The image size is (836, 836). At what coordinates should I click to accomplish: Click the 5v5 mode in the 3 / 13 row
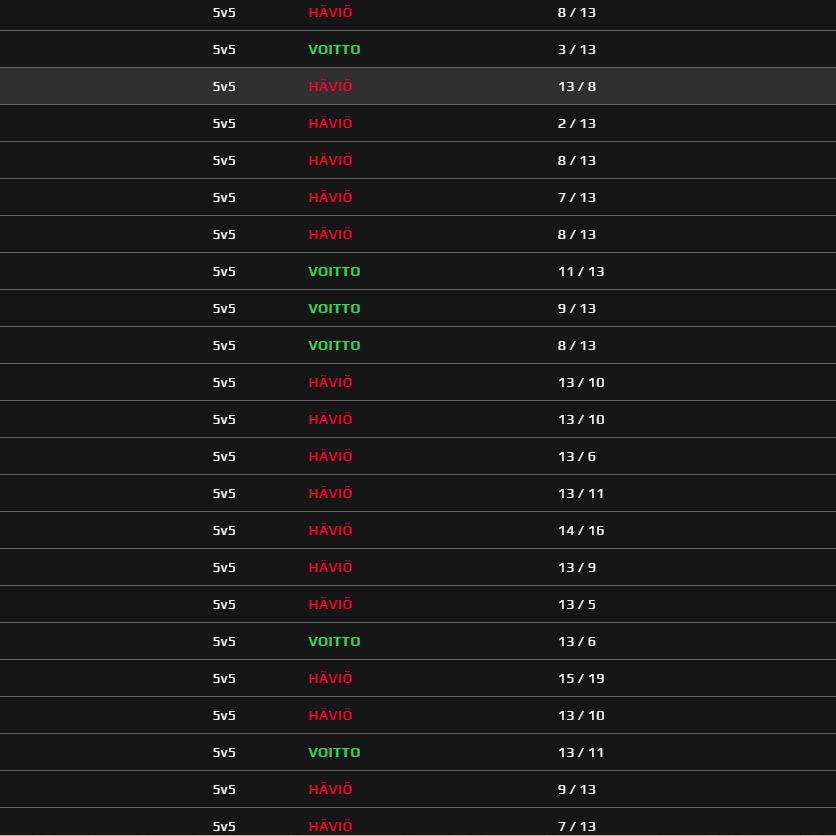click(x=224, y=50)
